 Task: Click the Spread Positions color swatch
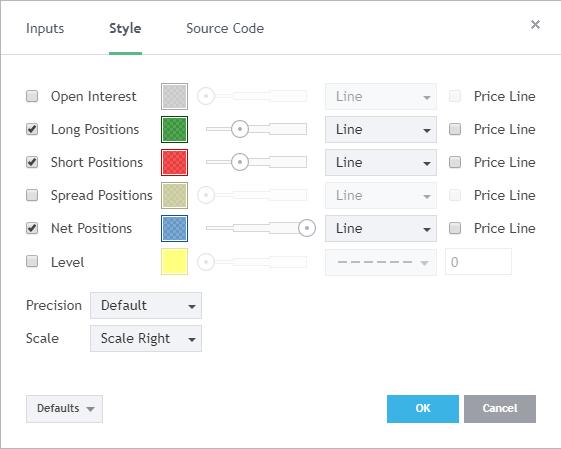click(174, 195)
